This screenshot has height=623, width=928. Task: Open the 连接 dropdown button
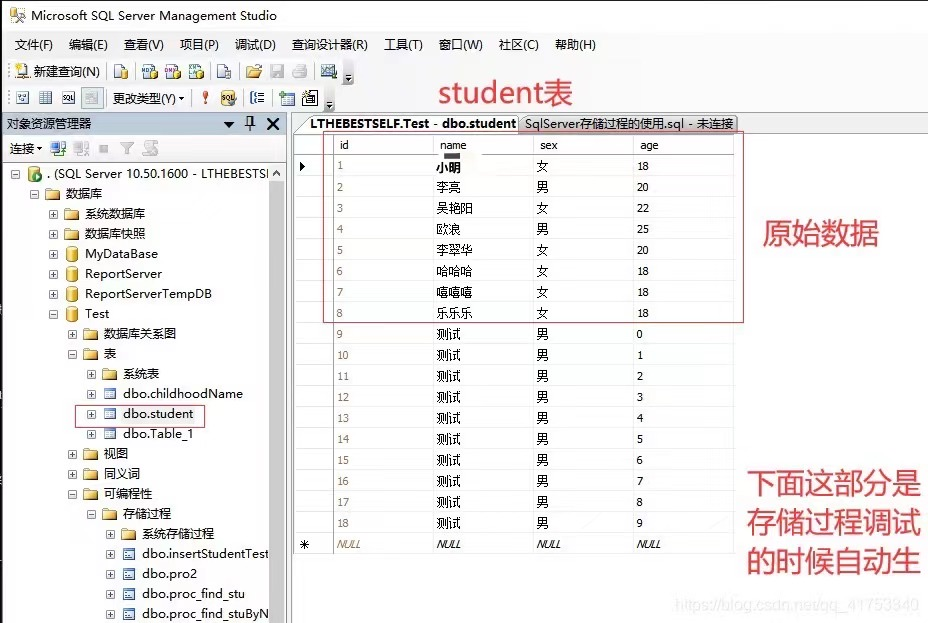click(26, 149)
